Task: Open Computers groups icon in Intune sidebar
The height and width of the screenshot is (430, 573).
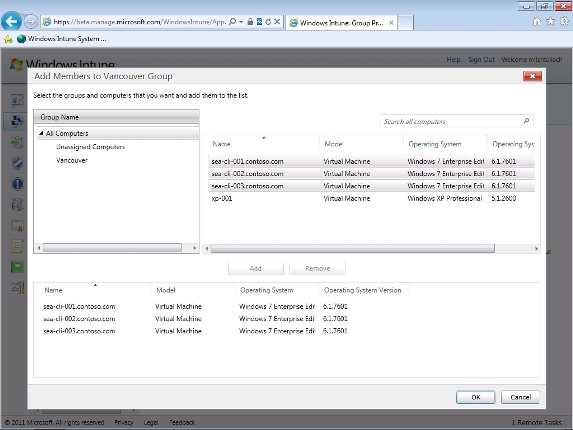Action: point(17,121)
